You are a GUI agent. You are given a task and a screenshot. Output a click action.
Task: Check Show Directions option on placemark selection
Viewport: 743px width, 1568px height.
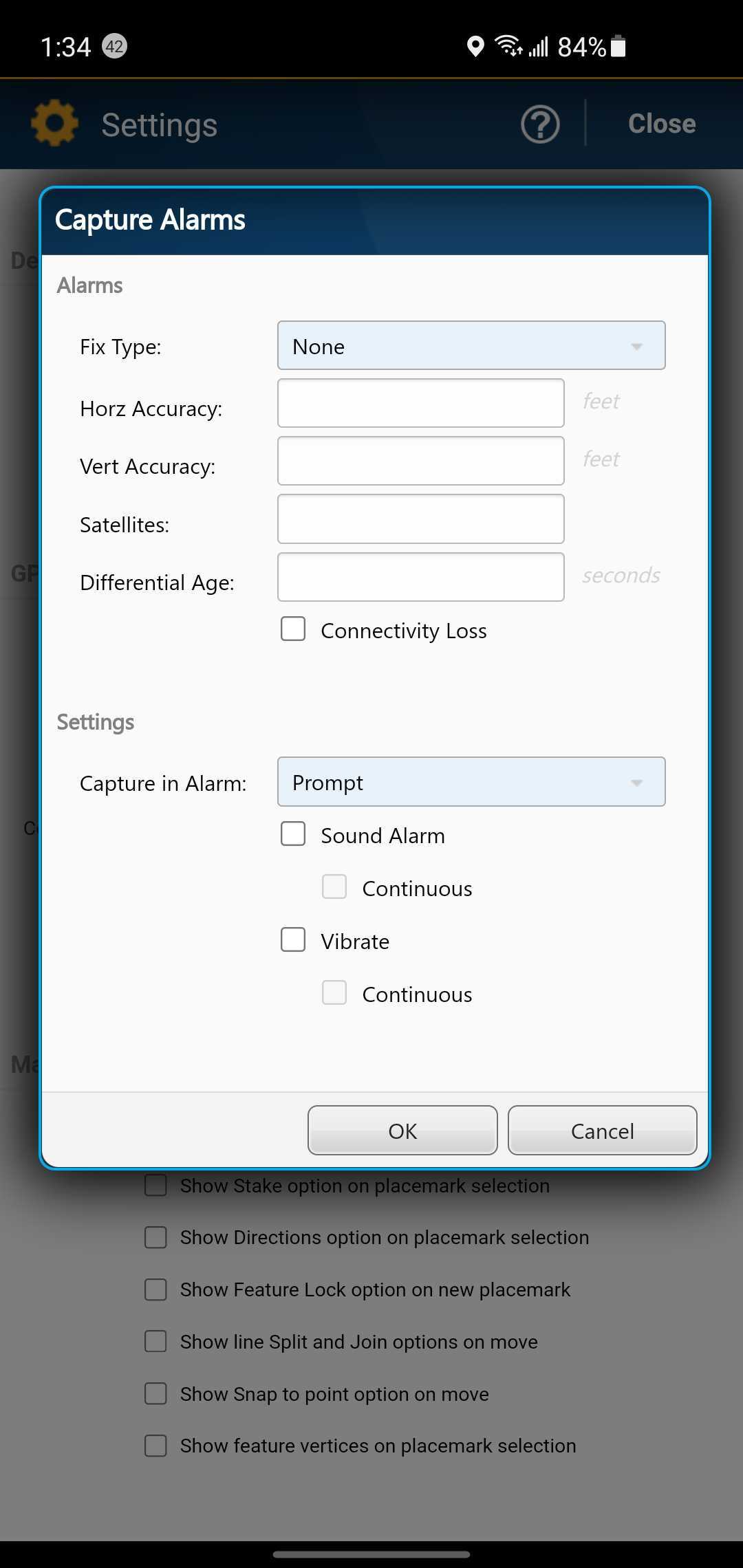(x=155, y=1237)
